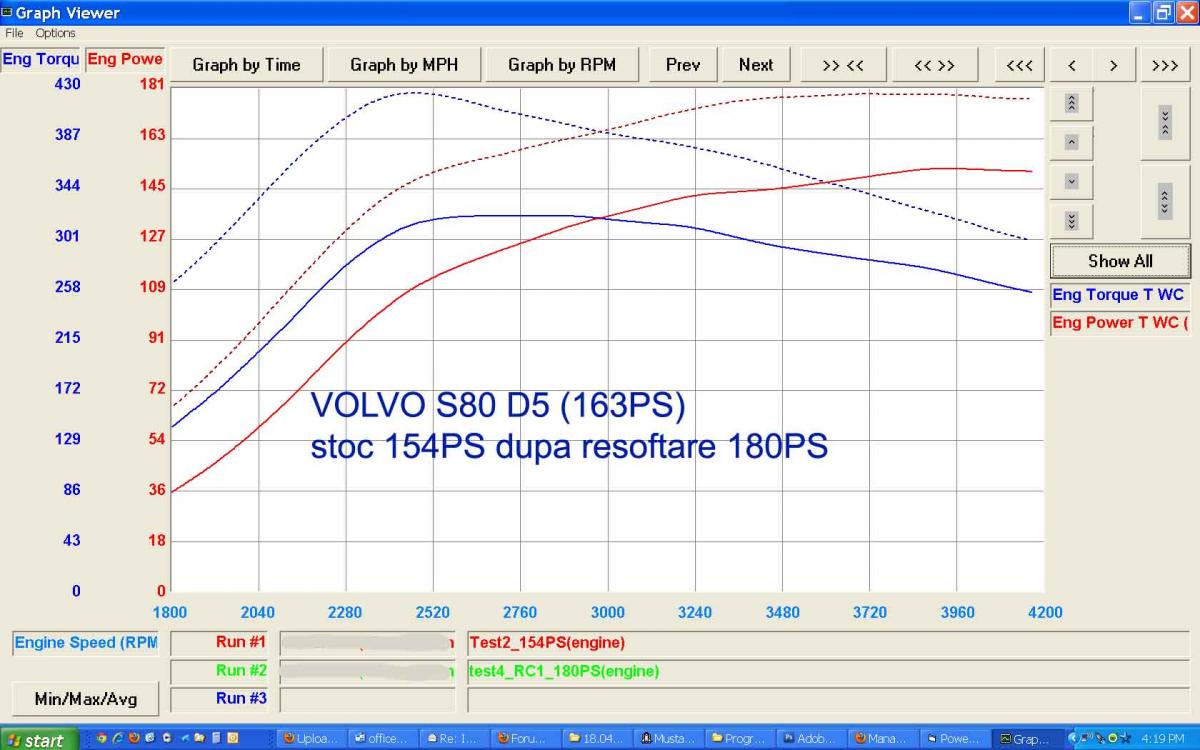
Task: Click the Test2_154PS(engine) run name
Action: coord(547,643)
